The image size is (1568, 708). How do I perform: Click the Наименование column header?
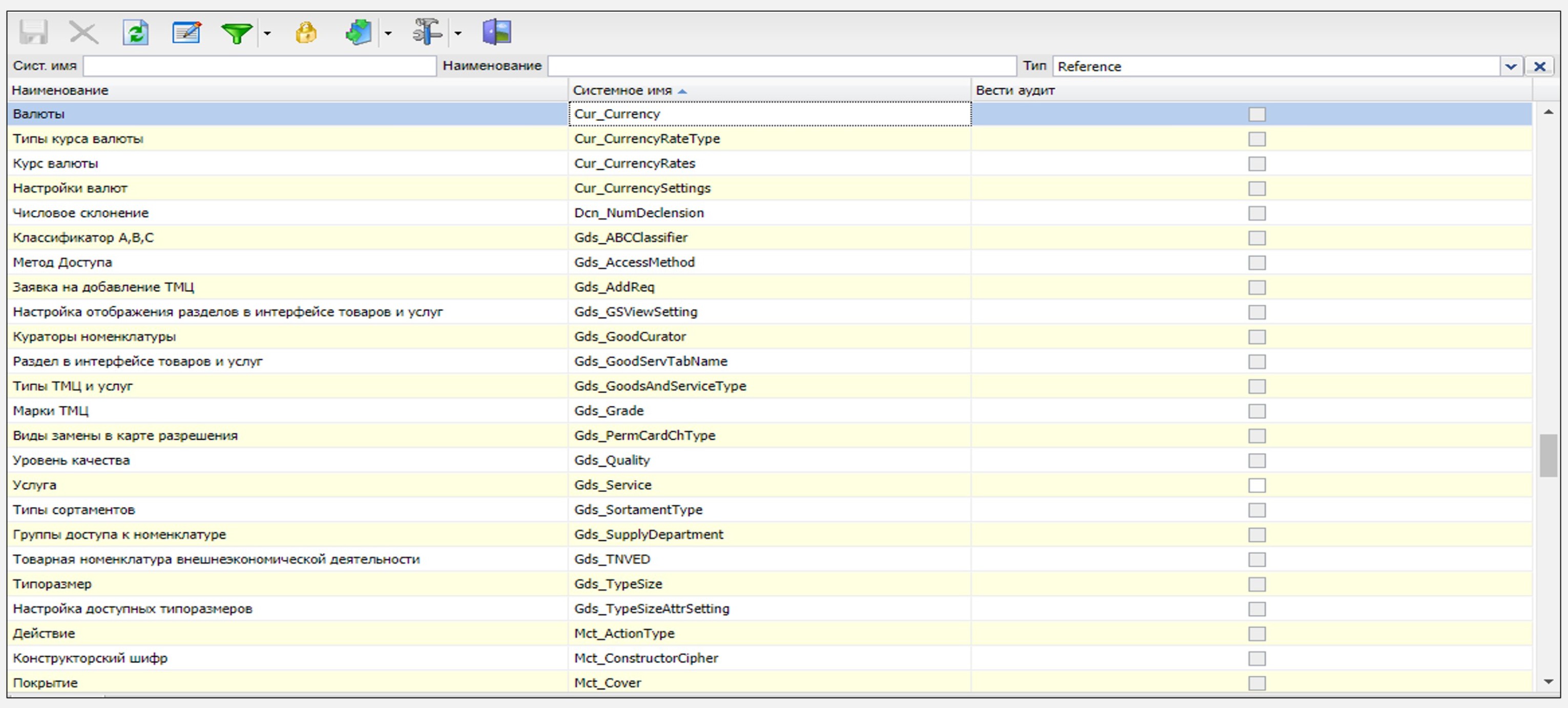59,90
